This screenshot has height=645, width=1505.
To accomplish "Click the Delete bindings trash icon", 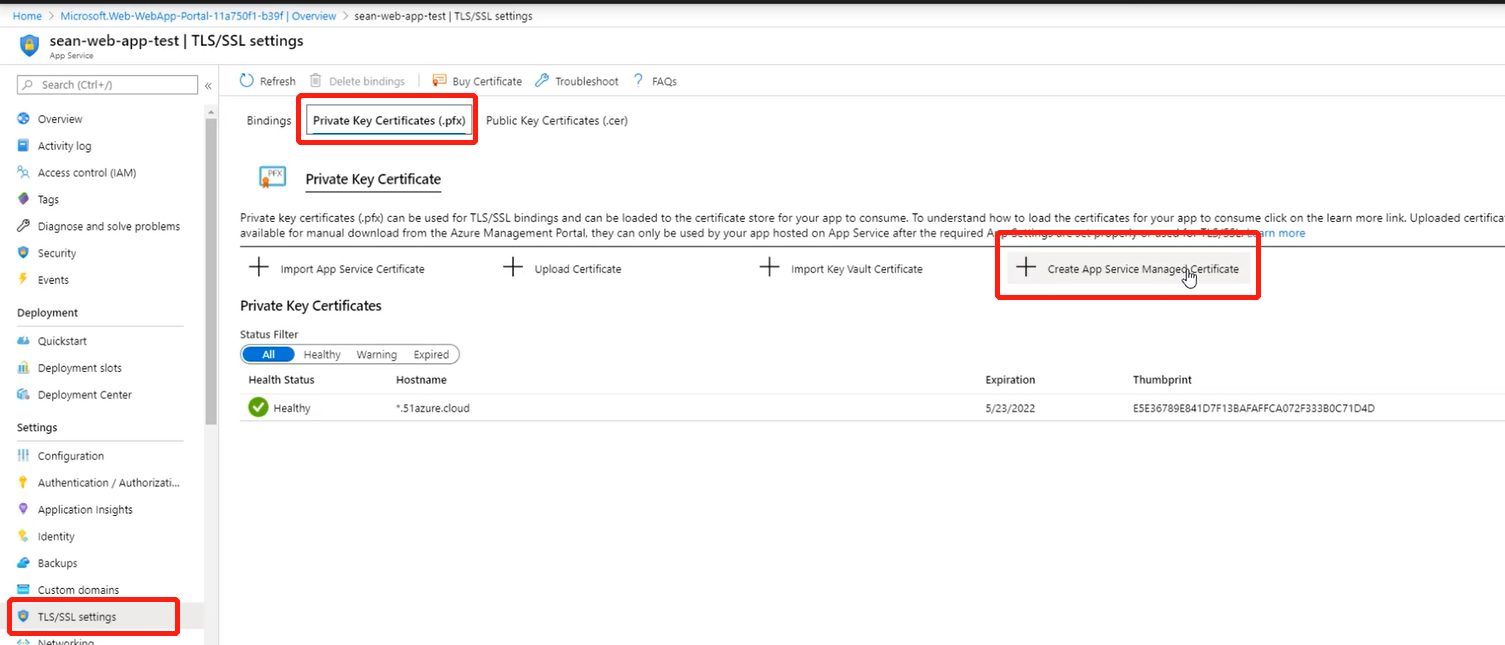I will [316, 81].
